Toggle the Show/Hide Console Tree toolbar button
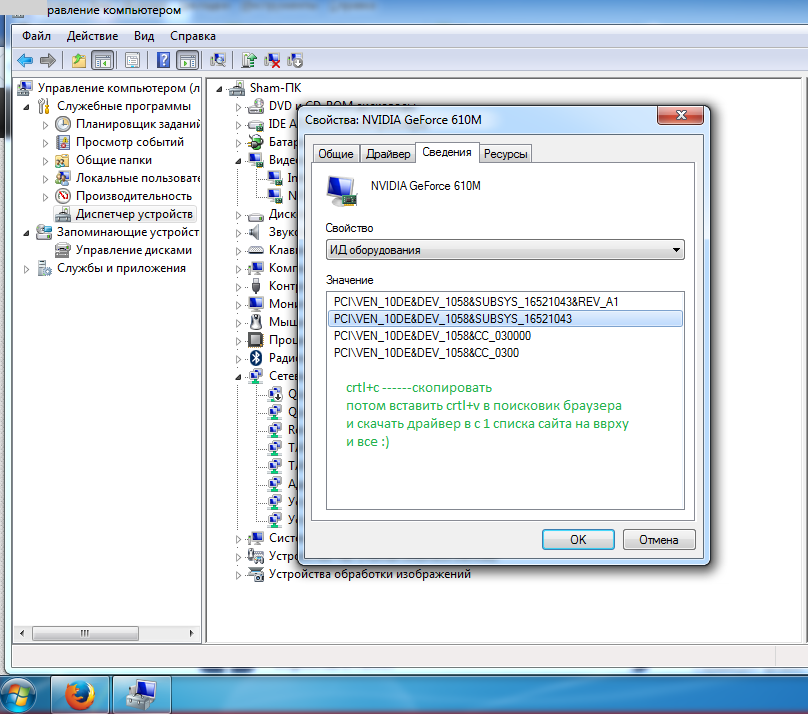The image size is (808, 714). tap(102, 61)
